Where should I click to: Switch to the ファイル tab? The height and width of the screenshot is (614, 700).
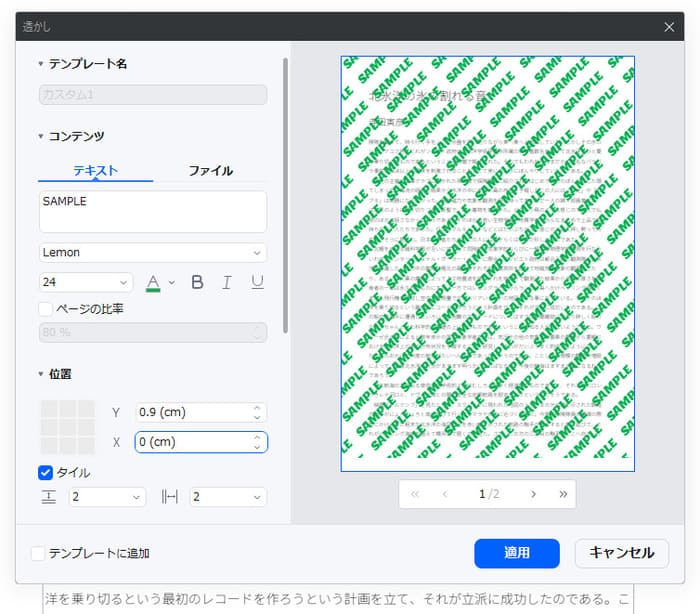(211, 171)
